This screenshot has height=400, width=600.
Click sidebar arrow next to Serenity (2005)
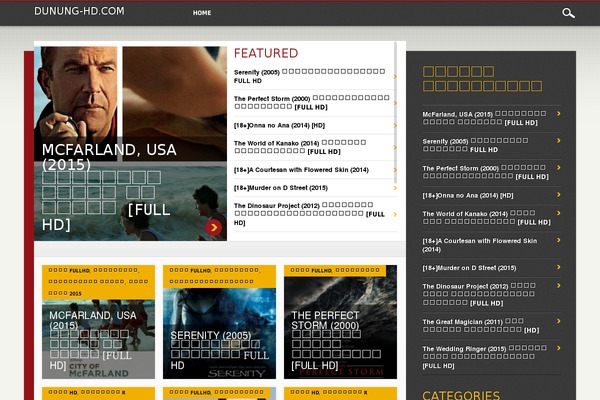559,140
